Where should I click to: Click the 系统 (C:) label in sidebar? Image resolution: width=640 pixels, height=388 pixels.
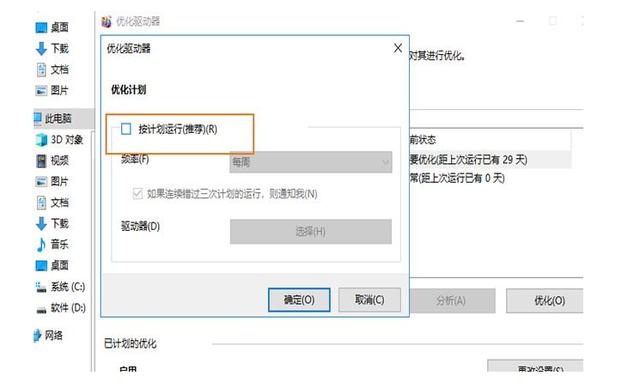(x=68, y=287)
